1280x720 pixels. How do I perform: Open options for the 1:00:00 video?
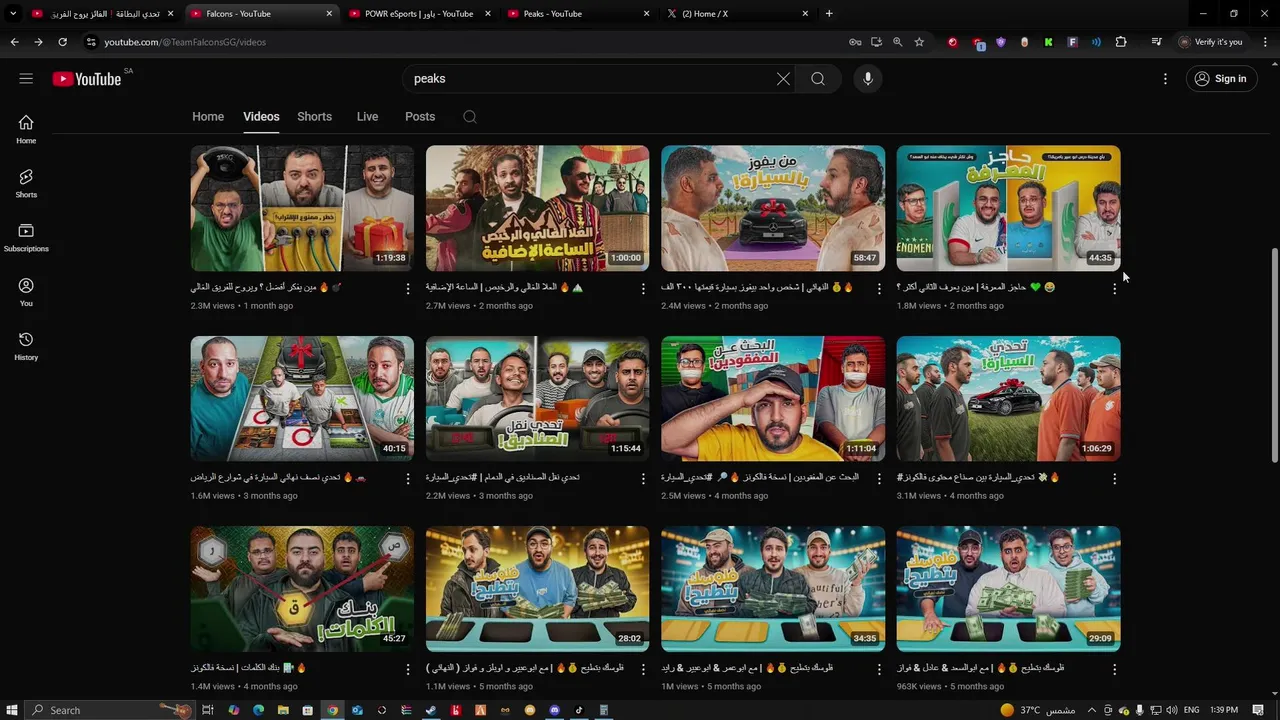[x=643, y=288]
